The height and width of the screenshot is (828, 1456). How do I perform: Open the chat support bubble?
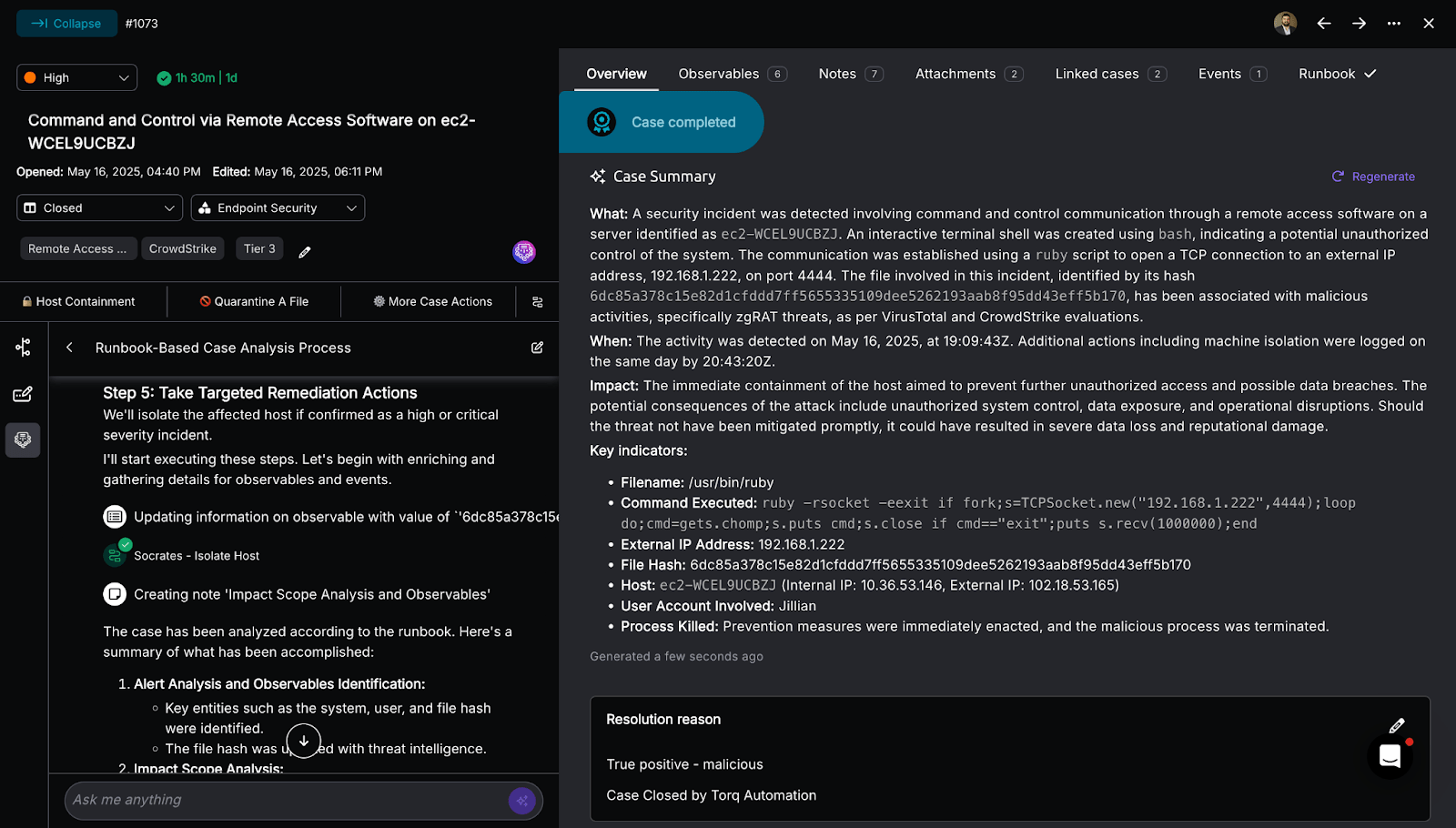[1390, 755]
